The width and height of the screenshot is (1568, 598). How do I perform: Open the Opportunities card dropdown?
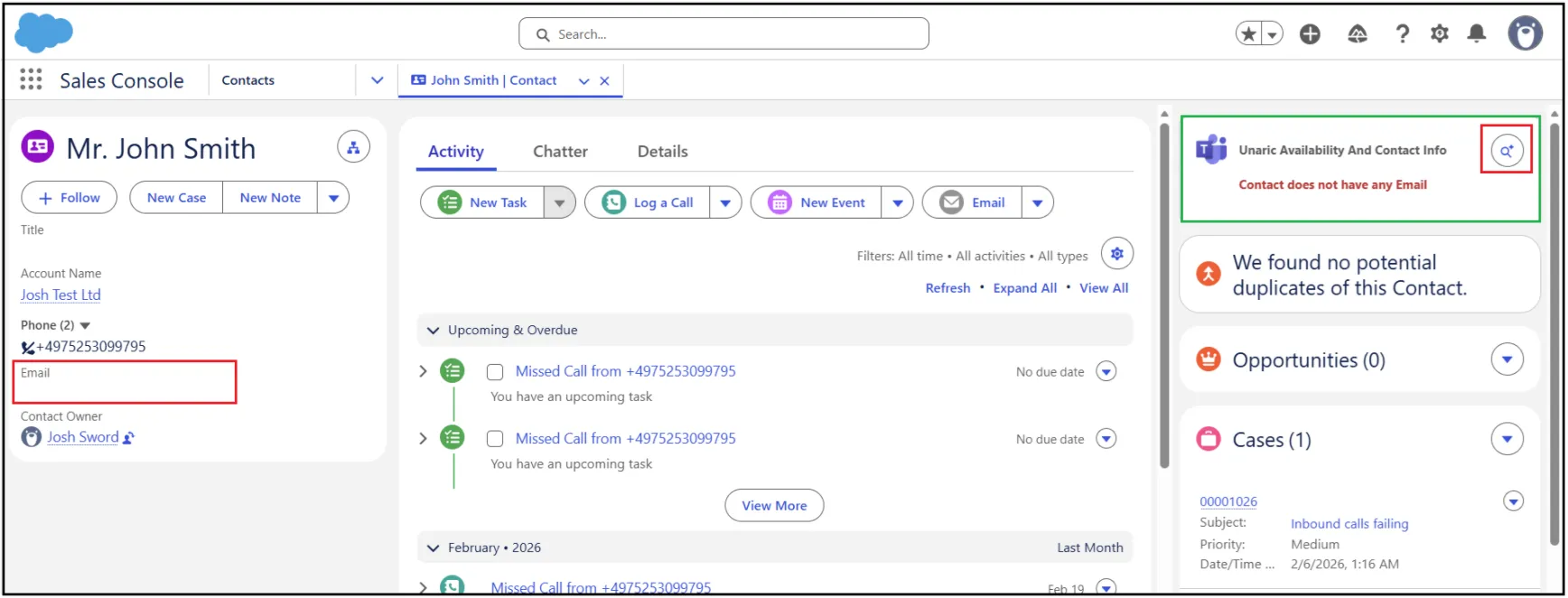(x=1507, y=360)
